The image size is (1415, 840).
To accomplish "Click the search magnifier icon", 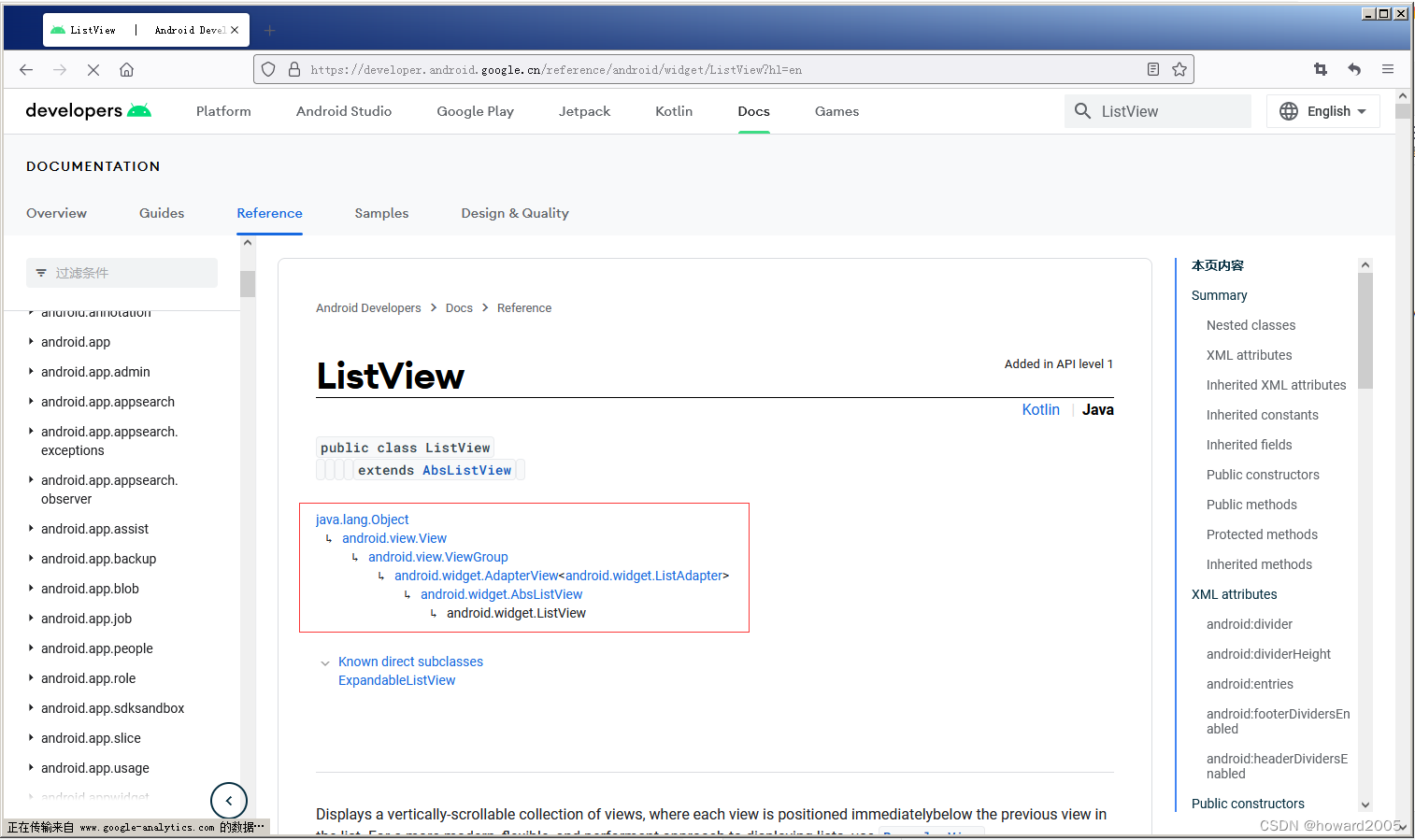I will click(x=1082, y=111).
